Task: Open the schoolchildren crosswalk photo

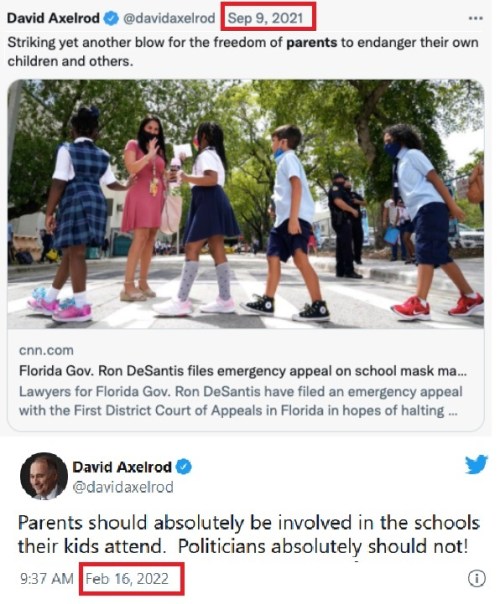Action: 246,204
